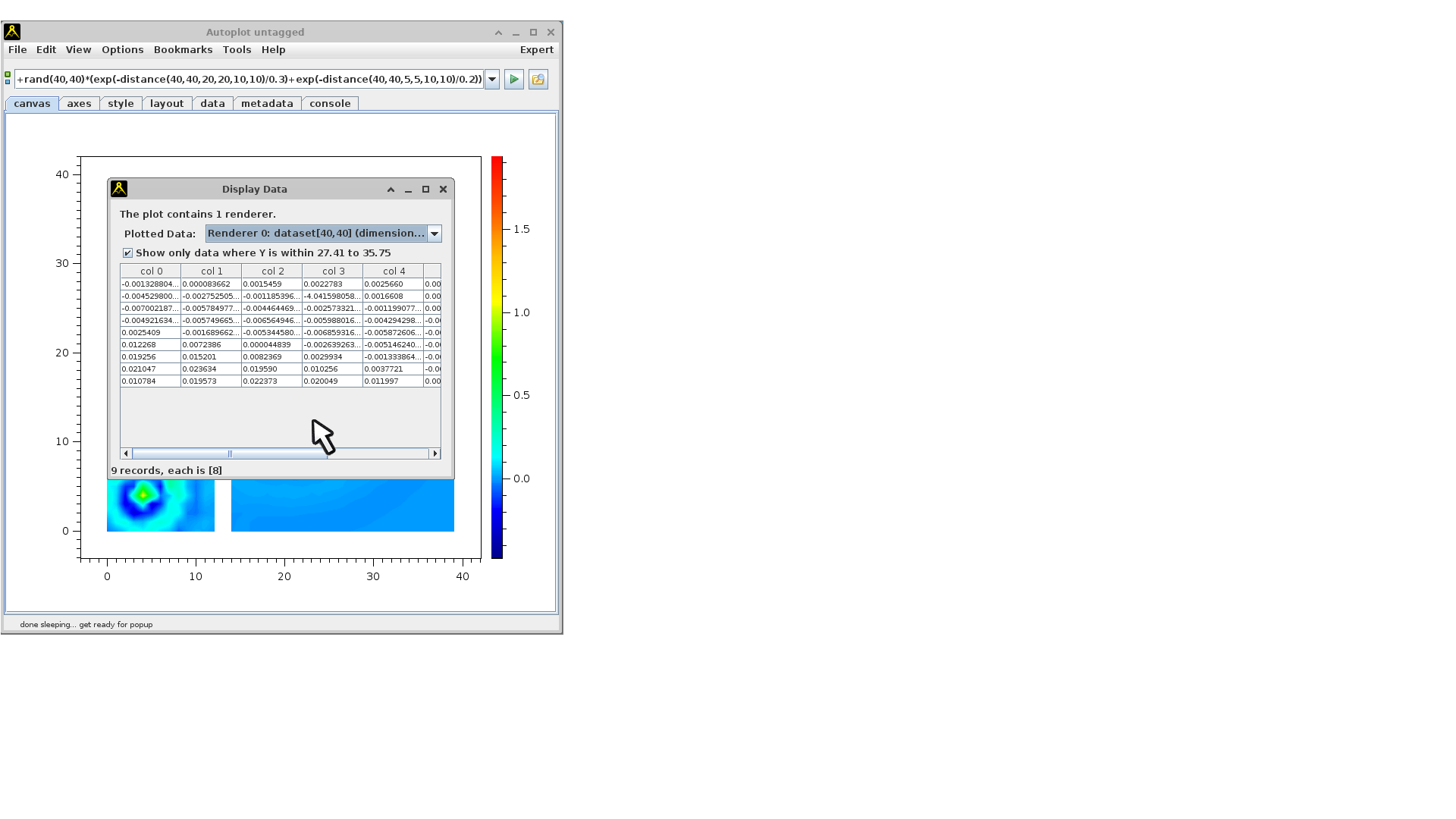The width and height of the screenshot is (1456, 819).
Task: Click the Display Data dialog logo icon
Action: click(x=119, y=189)
